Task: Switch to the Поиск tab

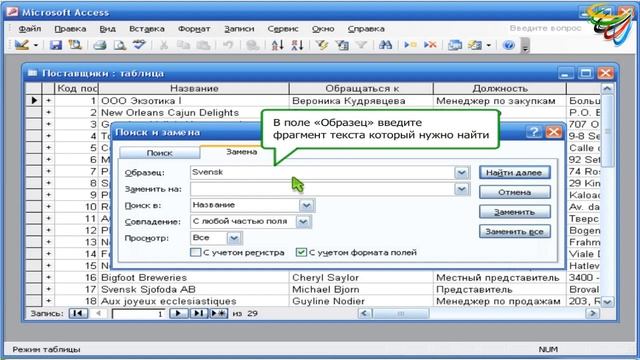Action: click(159, 153)
